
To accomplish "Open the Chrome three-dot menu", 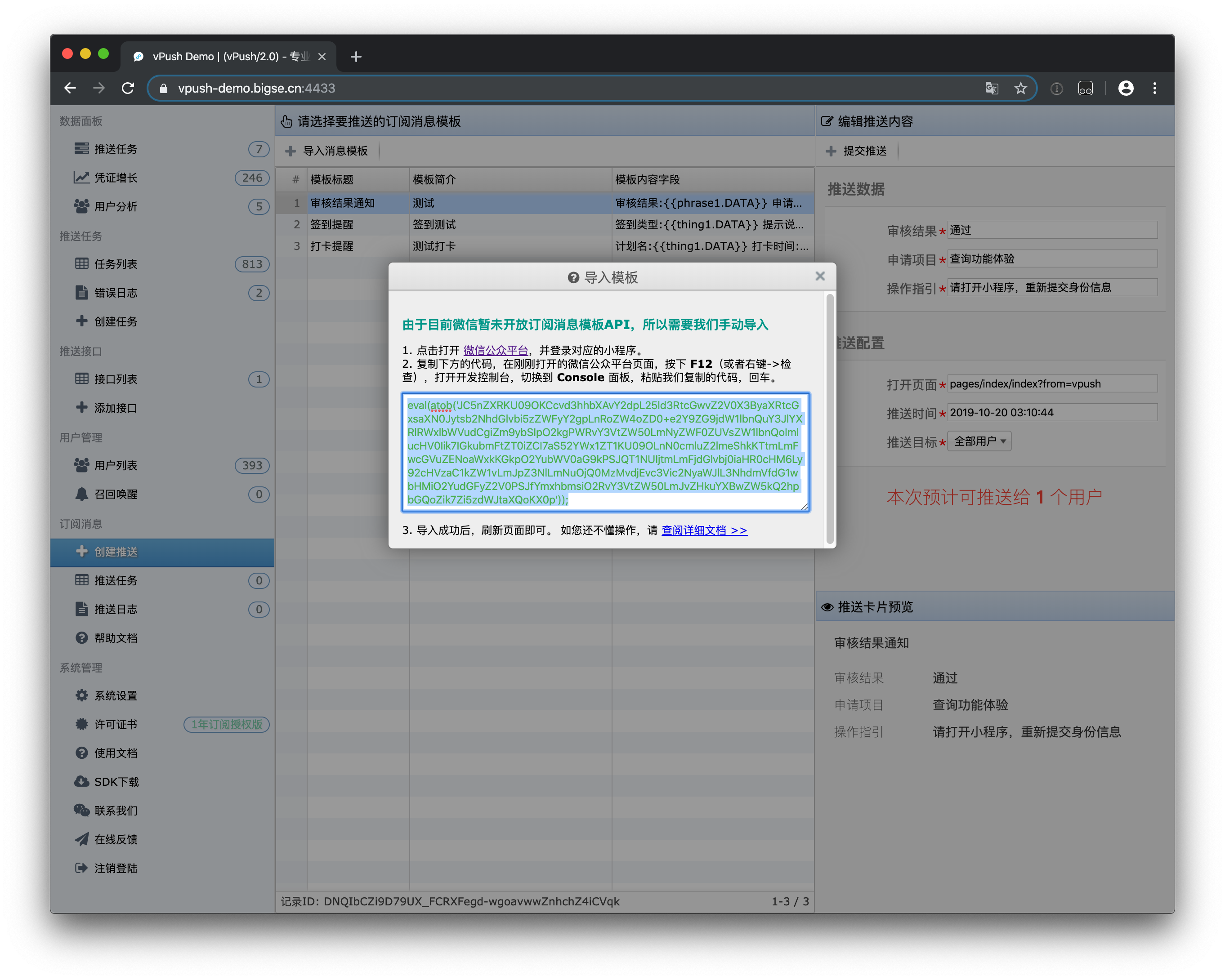I will [x=1154, y=88].
